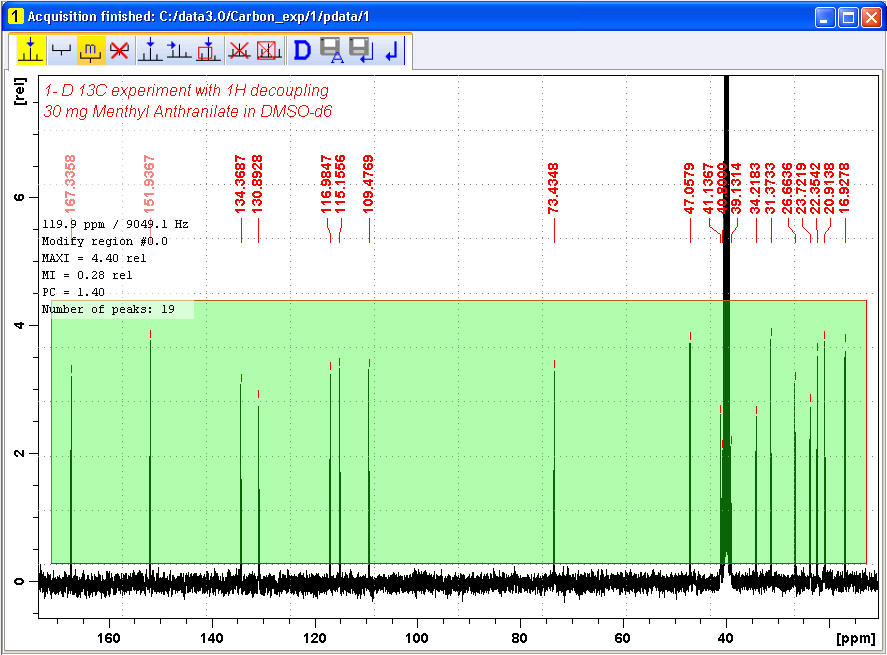Click title '1-D 13C experiment with 1H decoupling'

186,91
